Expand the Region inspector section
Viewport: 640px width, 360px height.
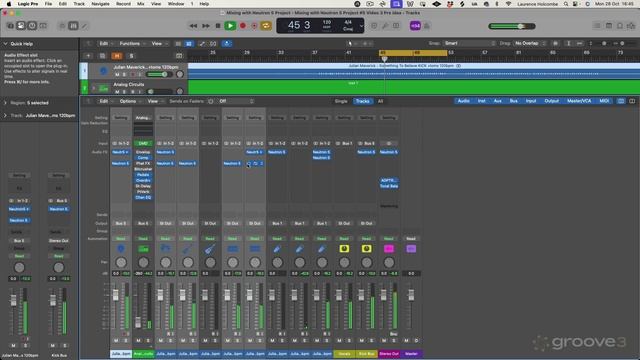[5, 103]
